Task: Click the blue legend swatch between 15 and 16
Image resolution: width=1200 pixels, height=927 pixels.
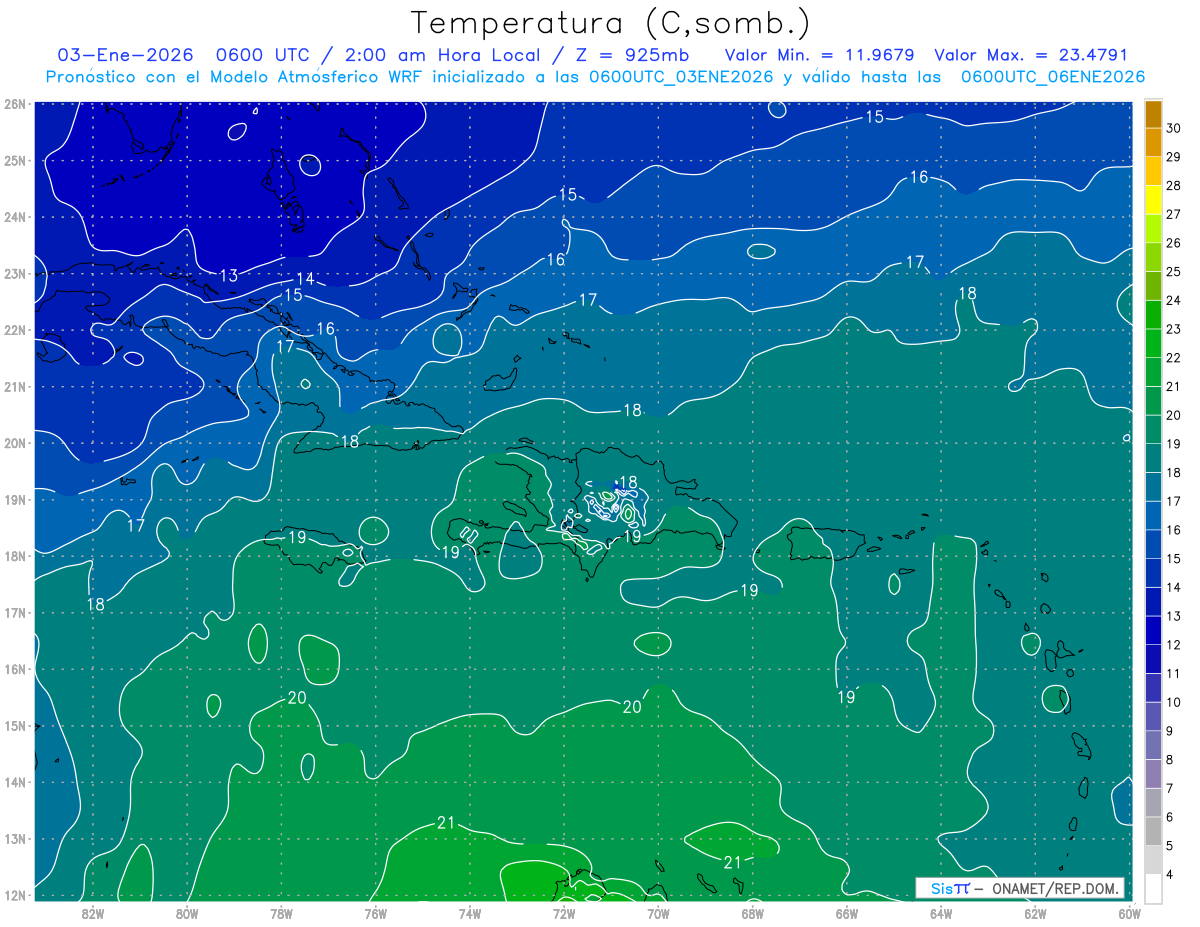Action: [x=1153, y=544]
